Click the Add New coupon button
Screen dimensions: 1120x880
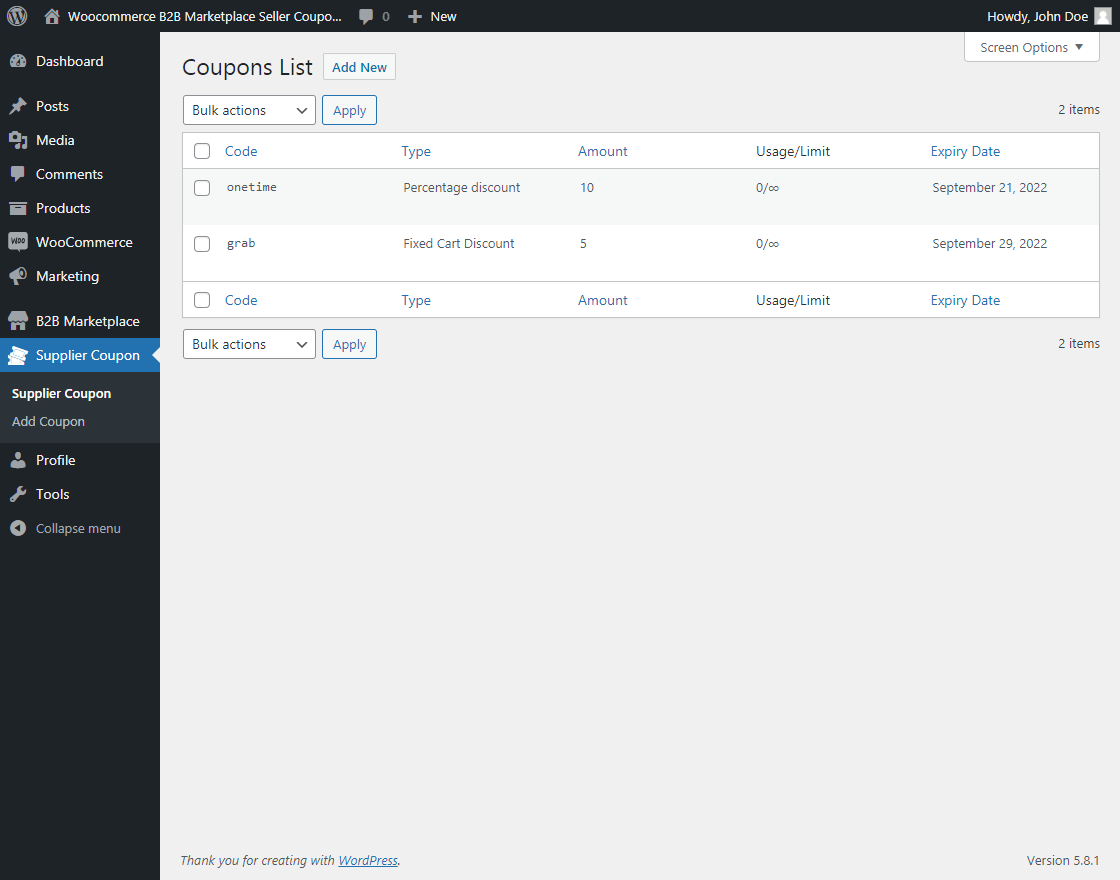point(359,67)
